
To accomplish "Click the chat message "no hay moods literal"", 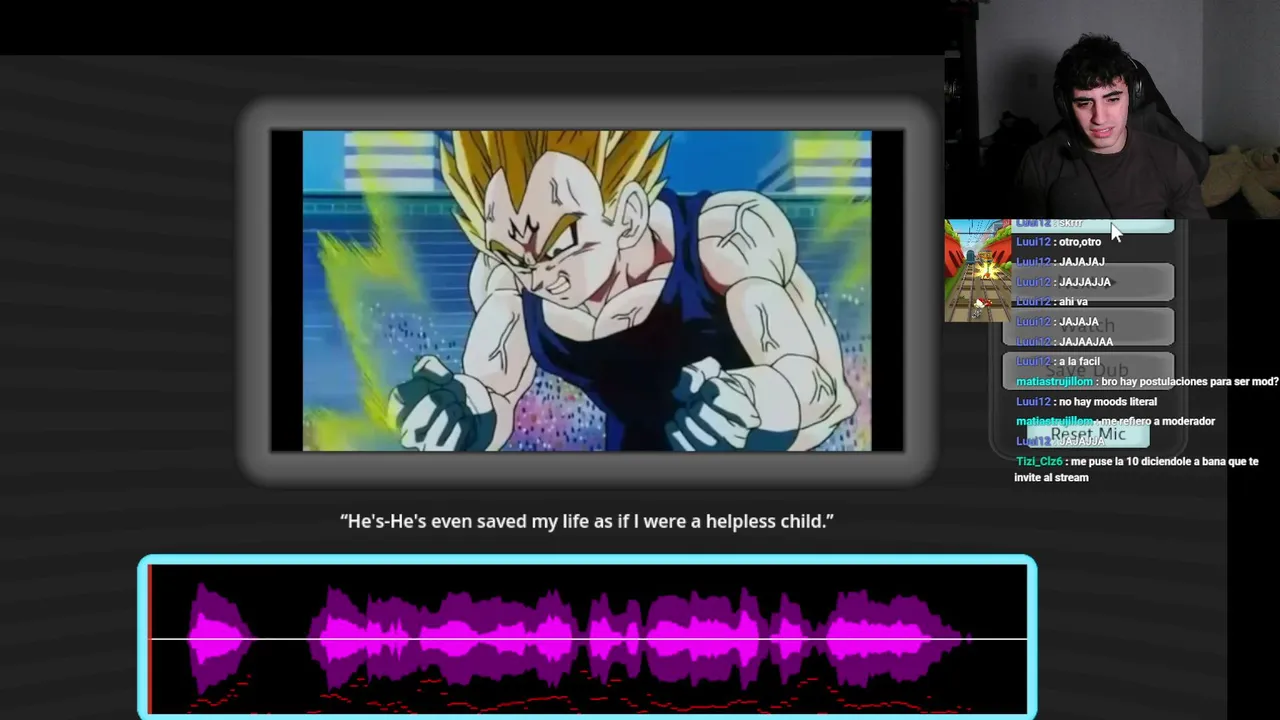I will point(1107,402).
